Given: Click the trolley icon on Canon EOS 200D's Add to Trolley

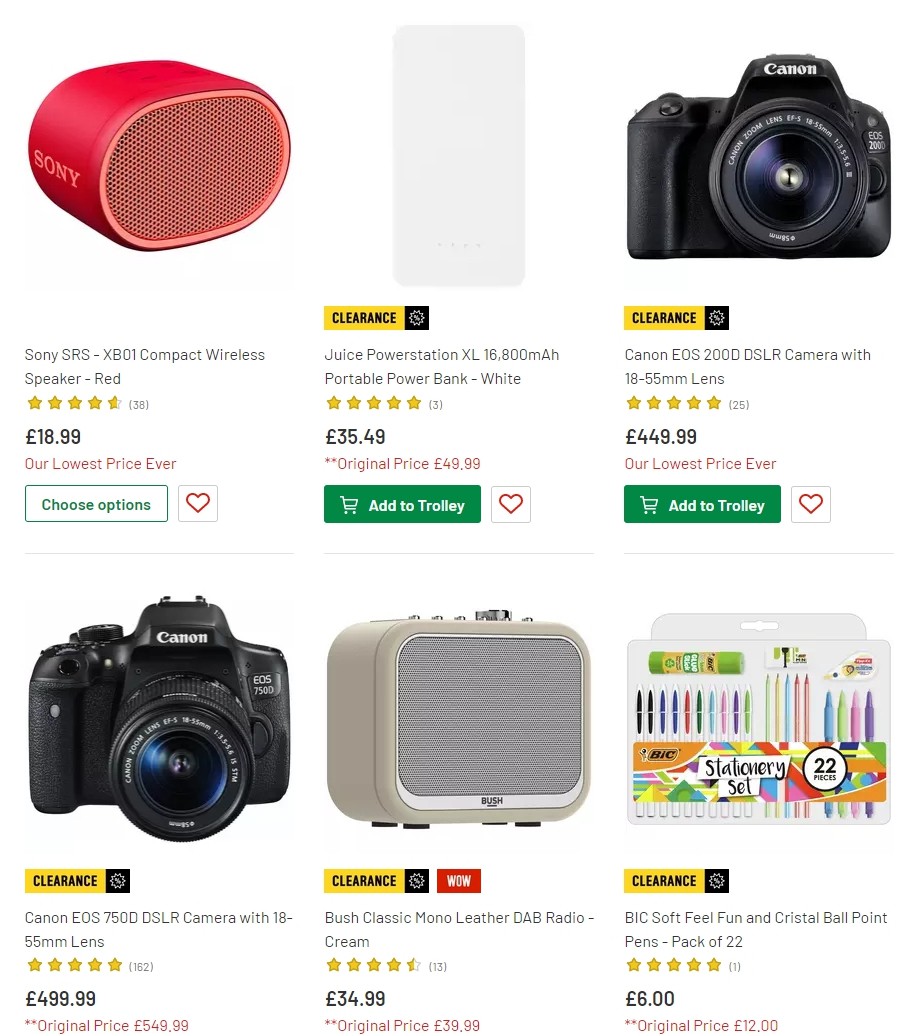Looking at the screenshot, I should [648, 505].
